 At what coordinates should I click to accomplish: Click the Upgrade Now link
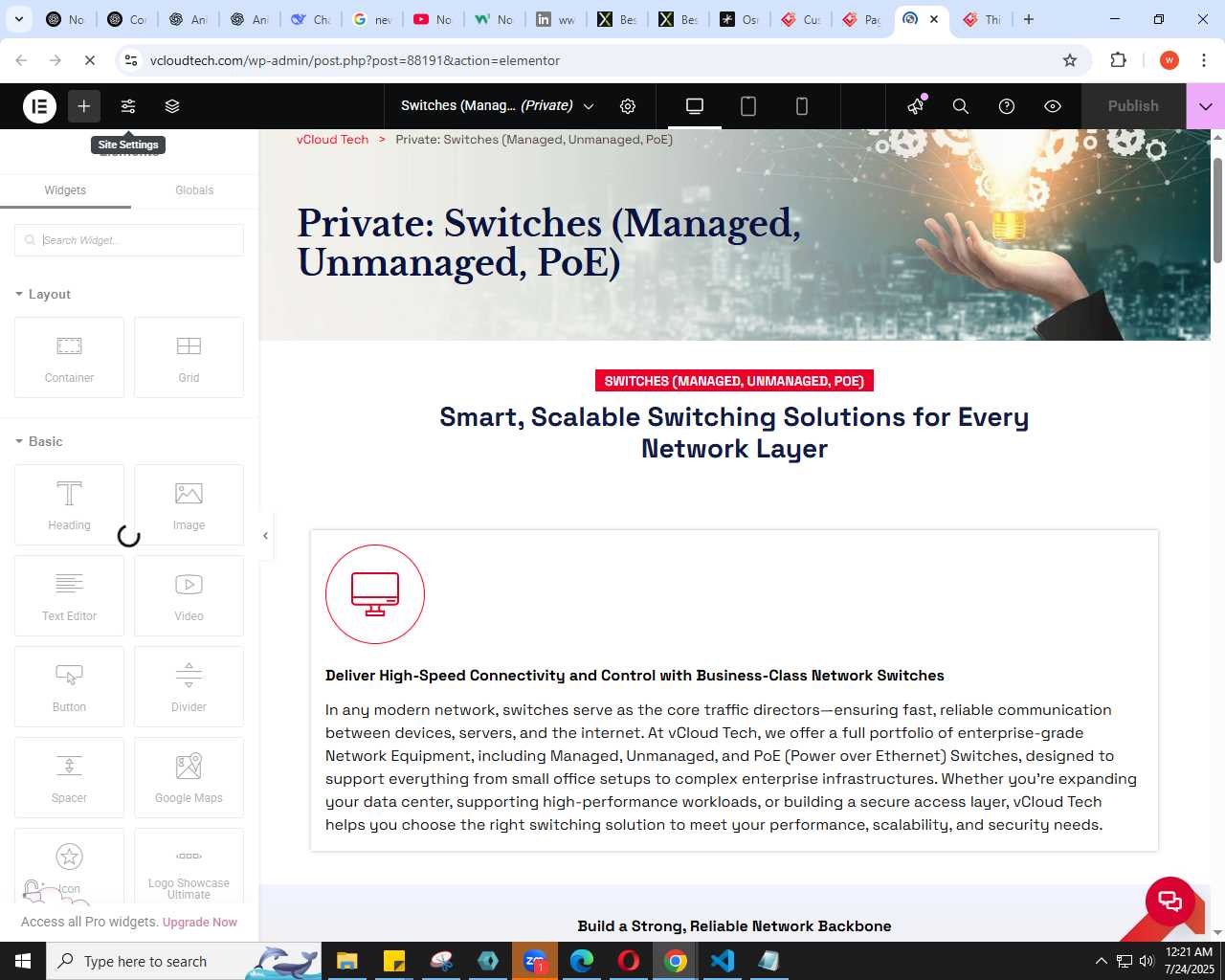tap(200, 923)
